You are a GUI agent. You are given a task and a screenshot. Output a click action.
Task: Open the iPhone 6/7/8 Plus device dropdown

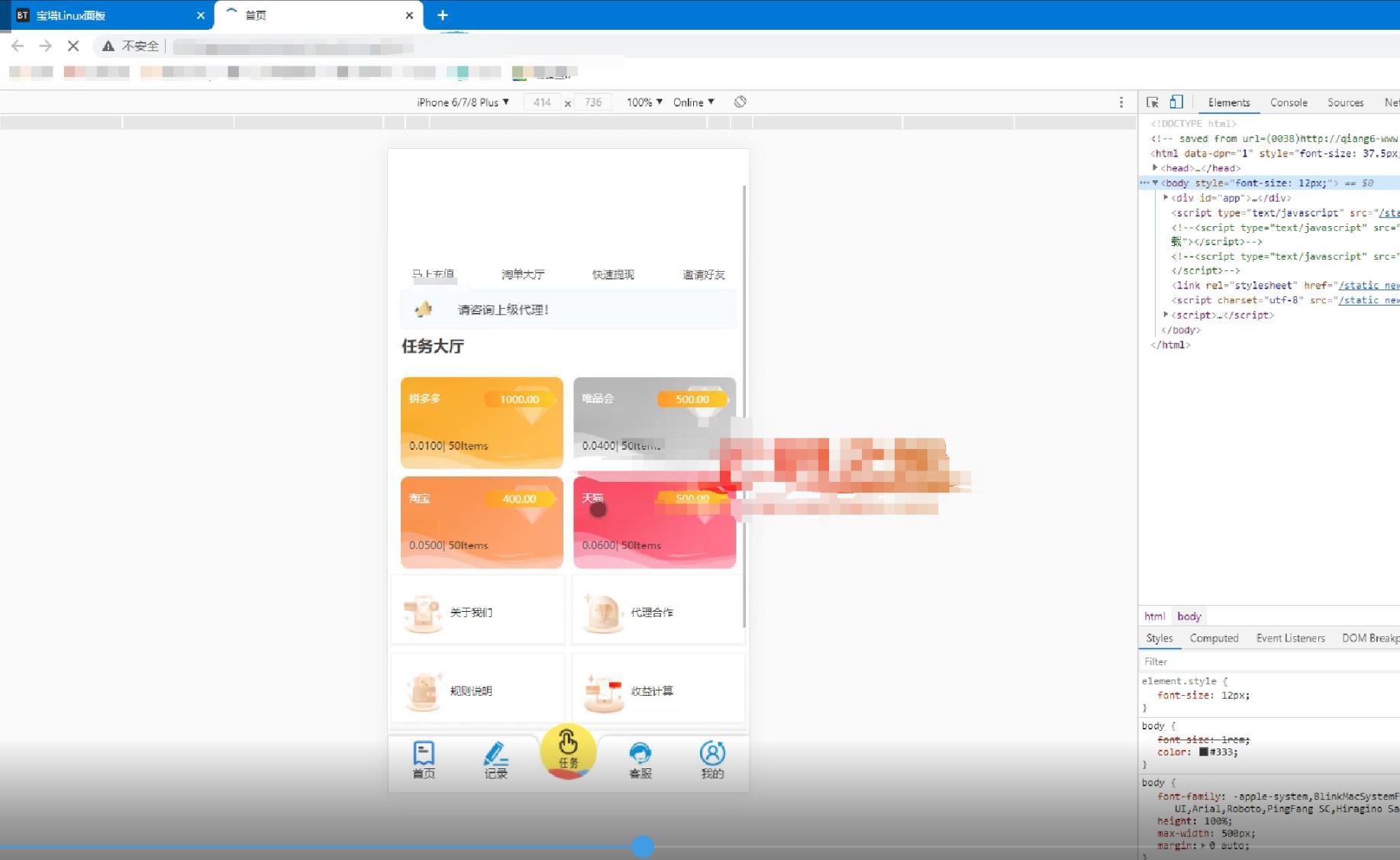461,102
